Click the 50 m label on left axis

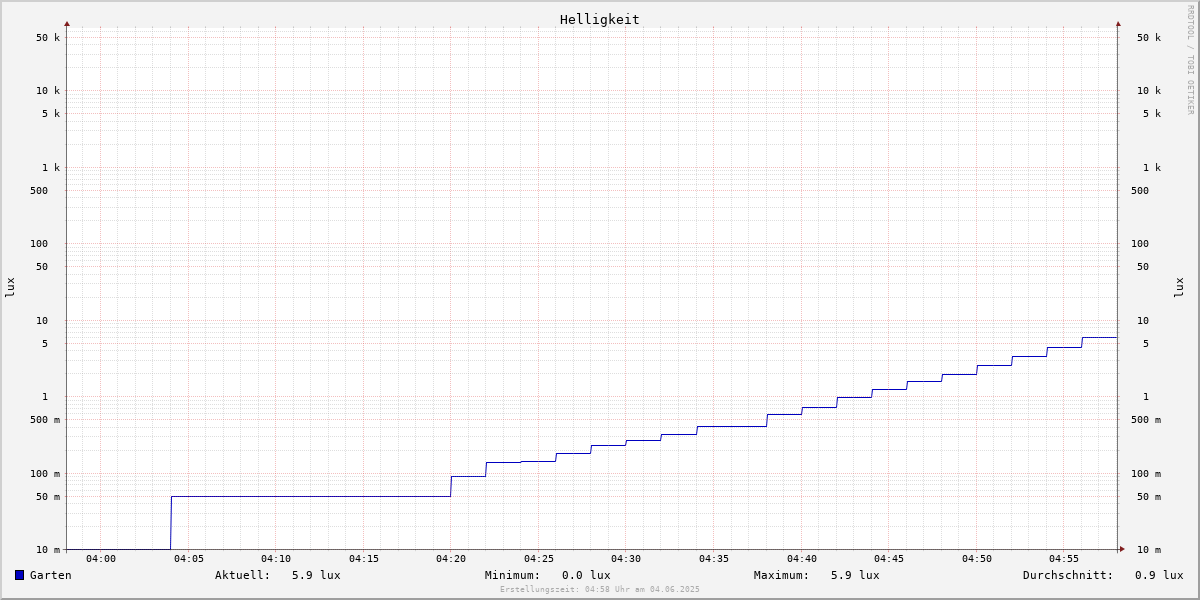tap(48, 497)
